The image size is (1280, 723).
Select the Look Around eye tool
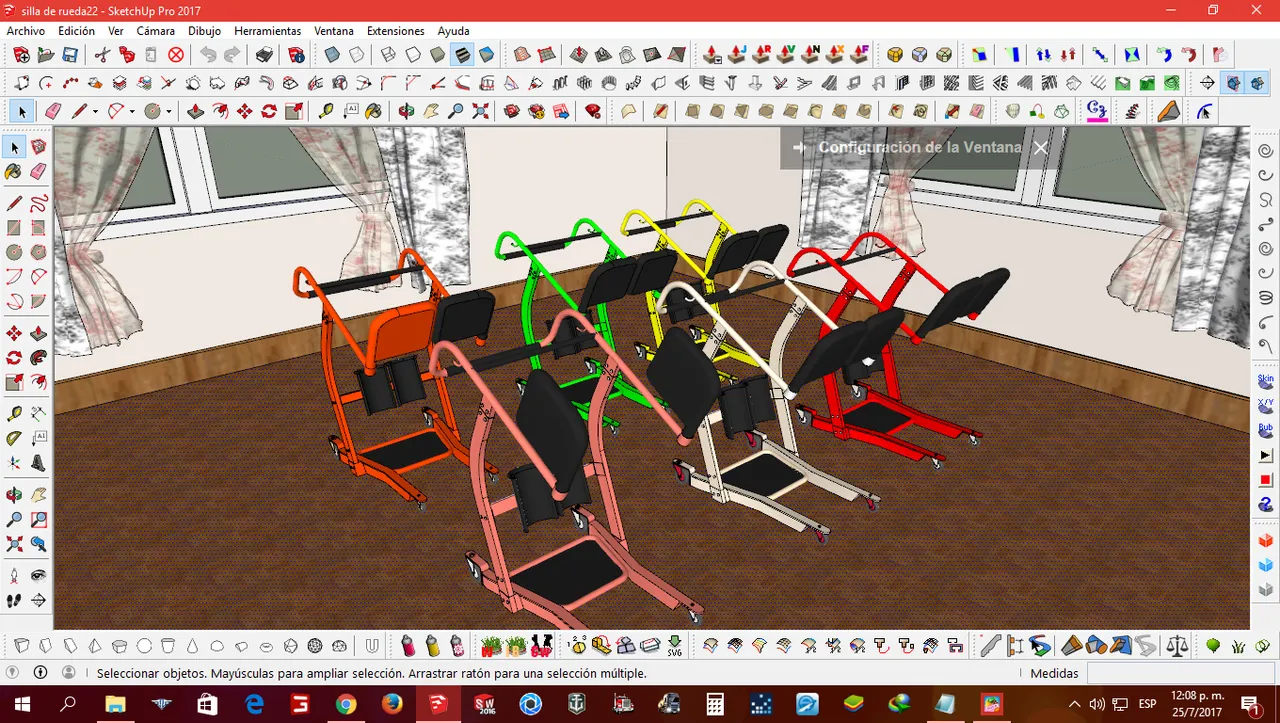(39, 576)
